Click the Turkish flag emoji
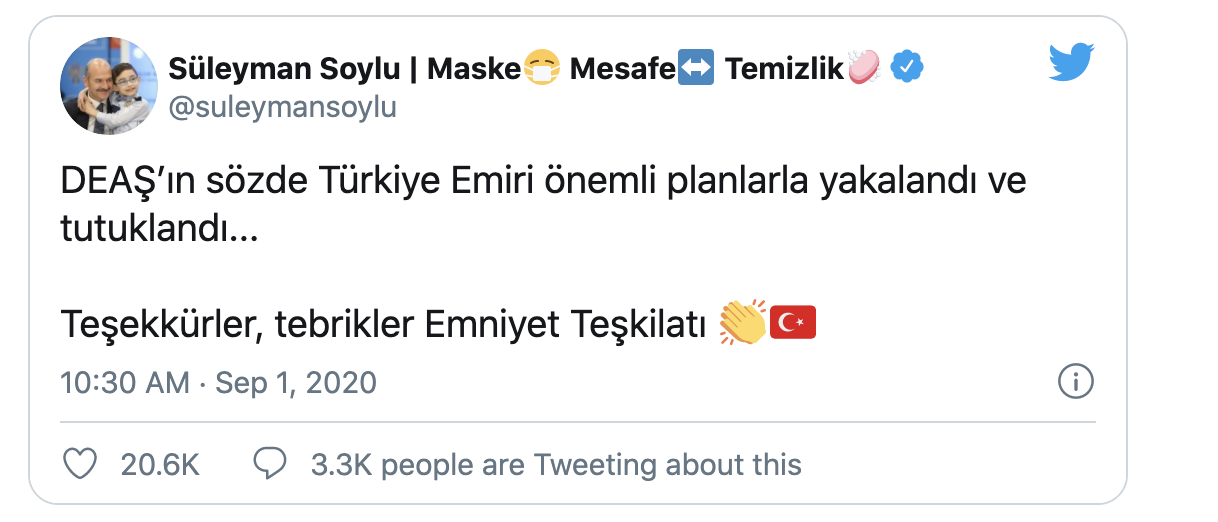Viewport: 1218px width, 522px height. 793,324
